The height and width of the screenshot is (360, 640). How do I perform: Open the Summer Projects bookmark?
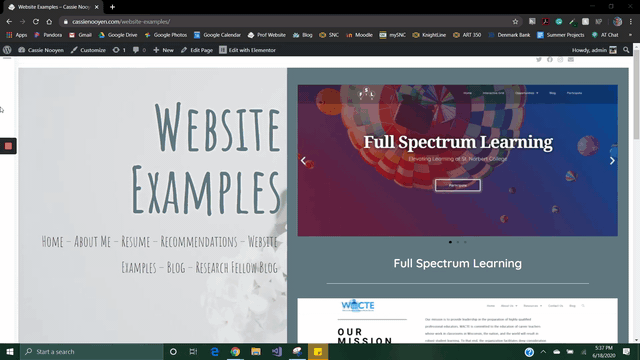(x=560, y=35)
